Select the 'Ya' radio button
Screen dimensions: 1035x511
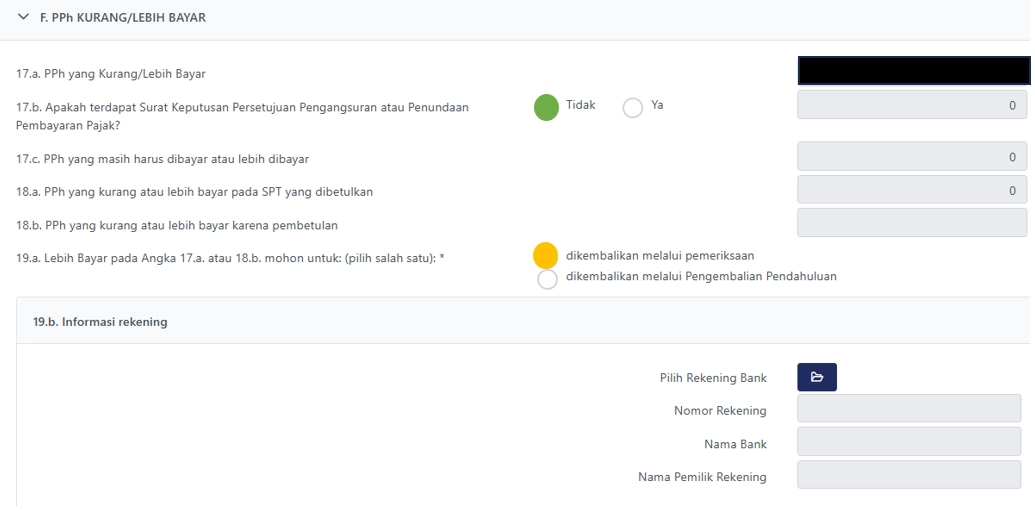[x=632, y=107]
